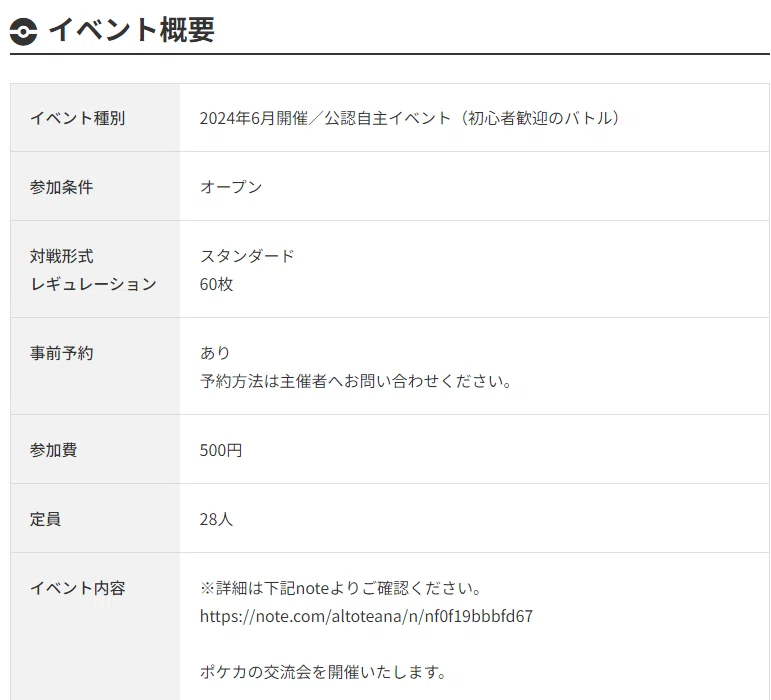Open the note.com/altoteana URL
This screenshot has width=771, height=700.
pos(366,616)
